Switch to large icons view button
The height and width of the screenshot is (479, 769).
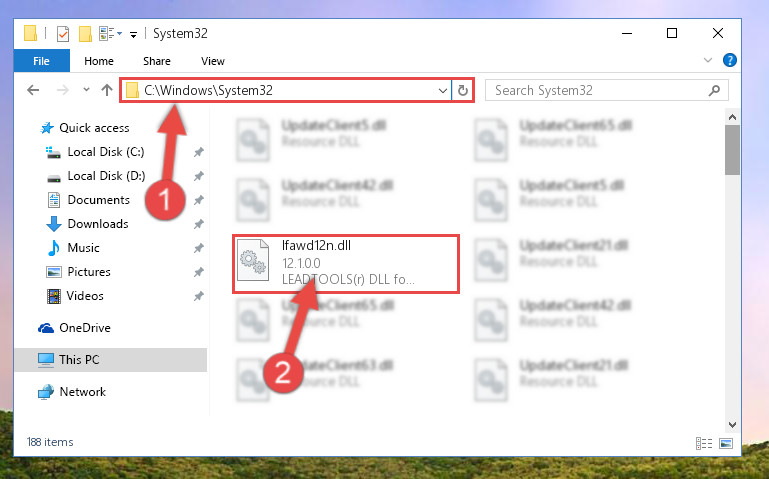tap(725, 443)
